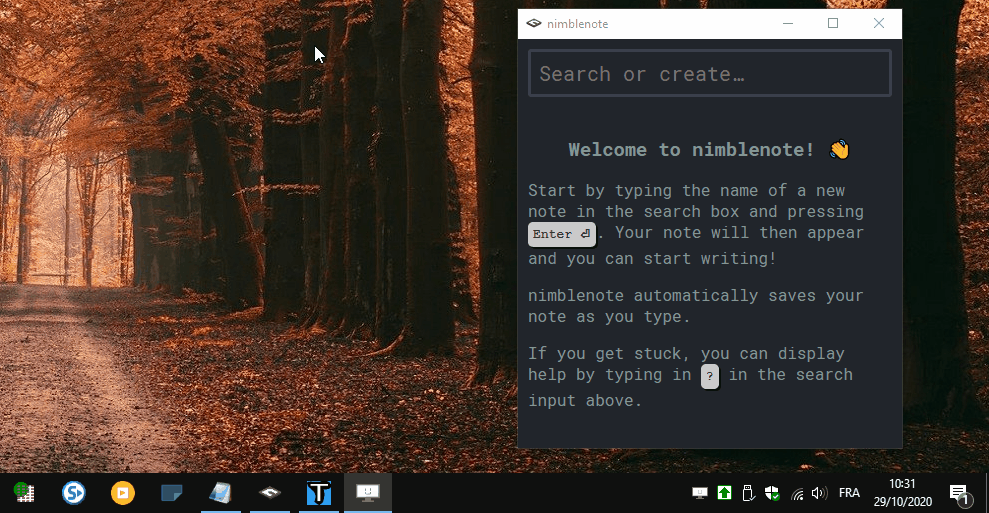Open the clock showing 10:31 29/10/2020
Image resolution: width=989 pixels, height=513 pixels.
pos(903,493)
